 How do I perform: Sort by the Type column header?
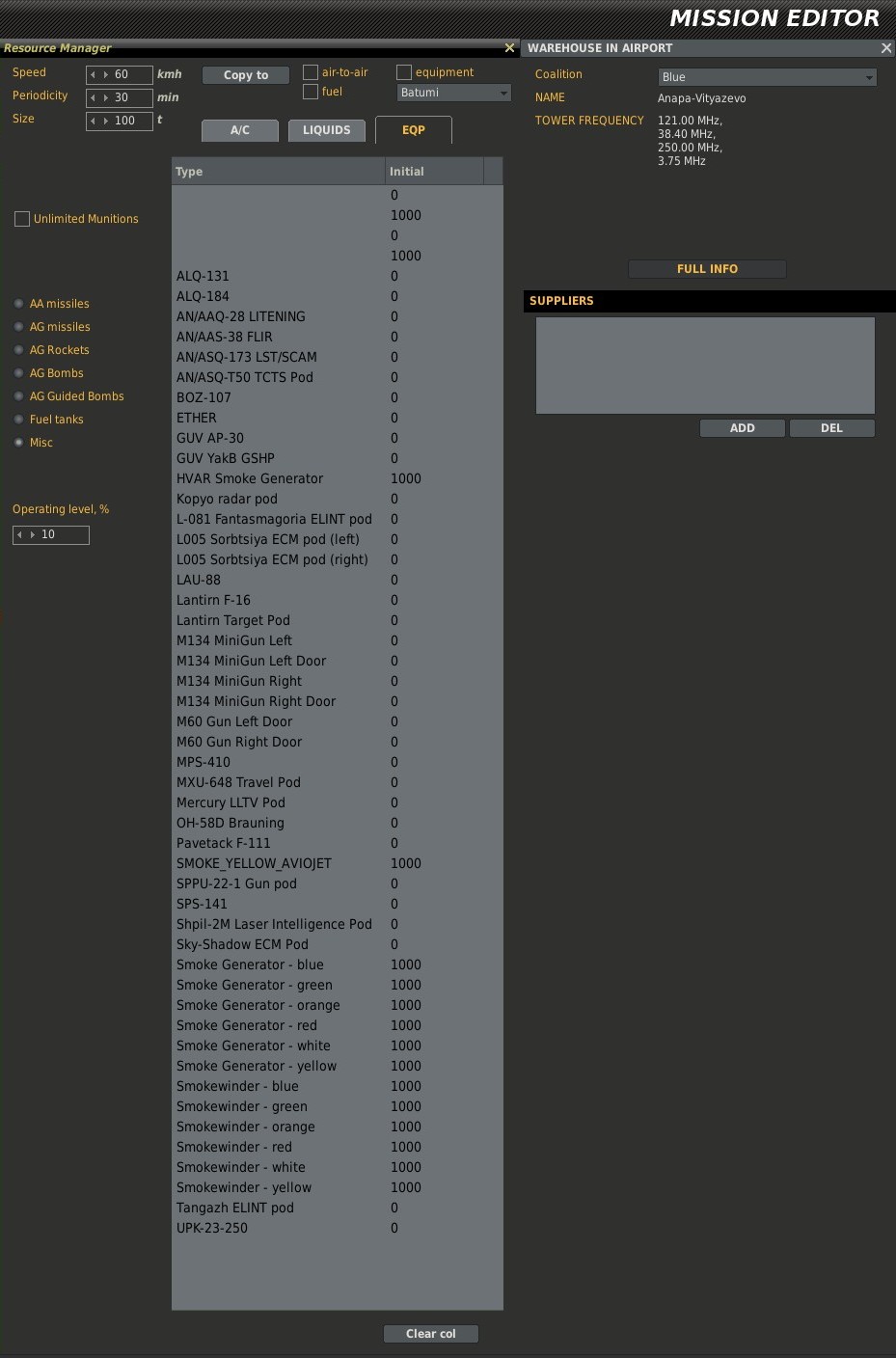[278, 172]
